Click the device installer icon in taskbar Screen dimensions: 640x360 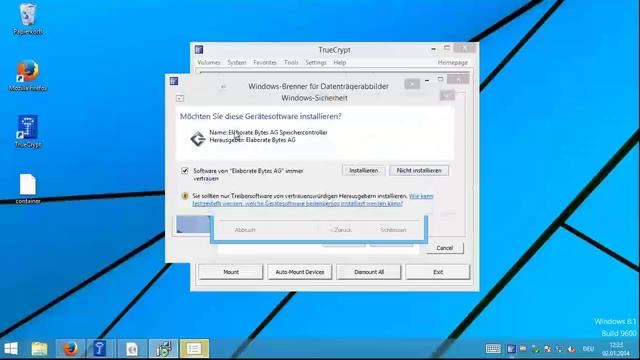(x=163, y=349)
